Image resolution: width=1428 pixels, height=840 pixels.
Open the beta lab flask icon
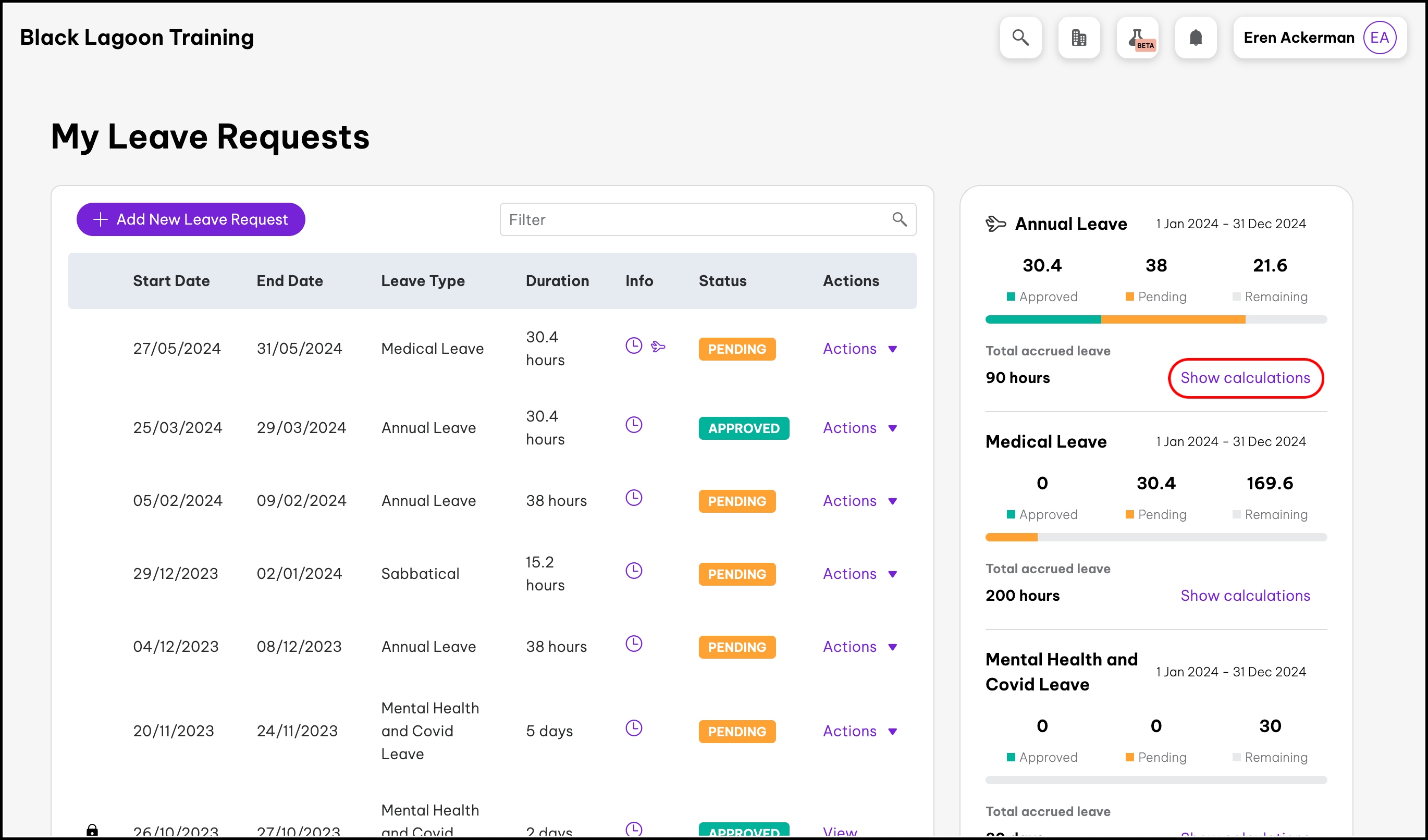[1137, 38]
